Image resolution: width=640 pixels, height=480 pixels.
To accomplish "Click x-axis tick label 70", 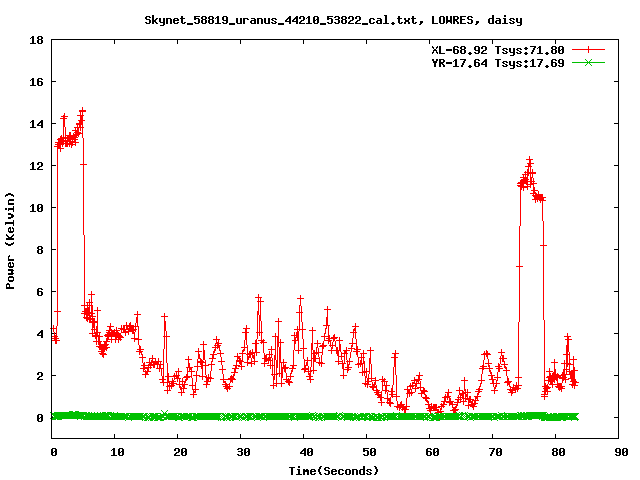I will 495,452.
